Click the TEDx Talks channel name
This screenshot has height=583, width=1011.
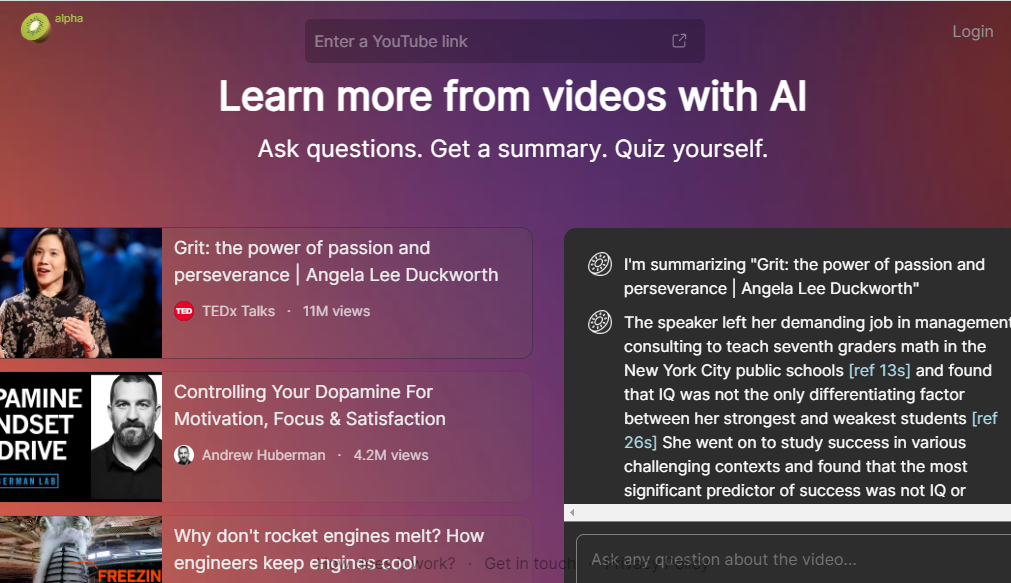pos(238,311)
